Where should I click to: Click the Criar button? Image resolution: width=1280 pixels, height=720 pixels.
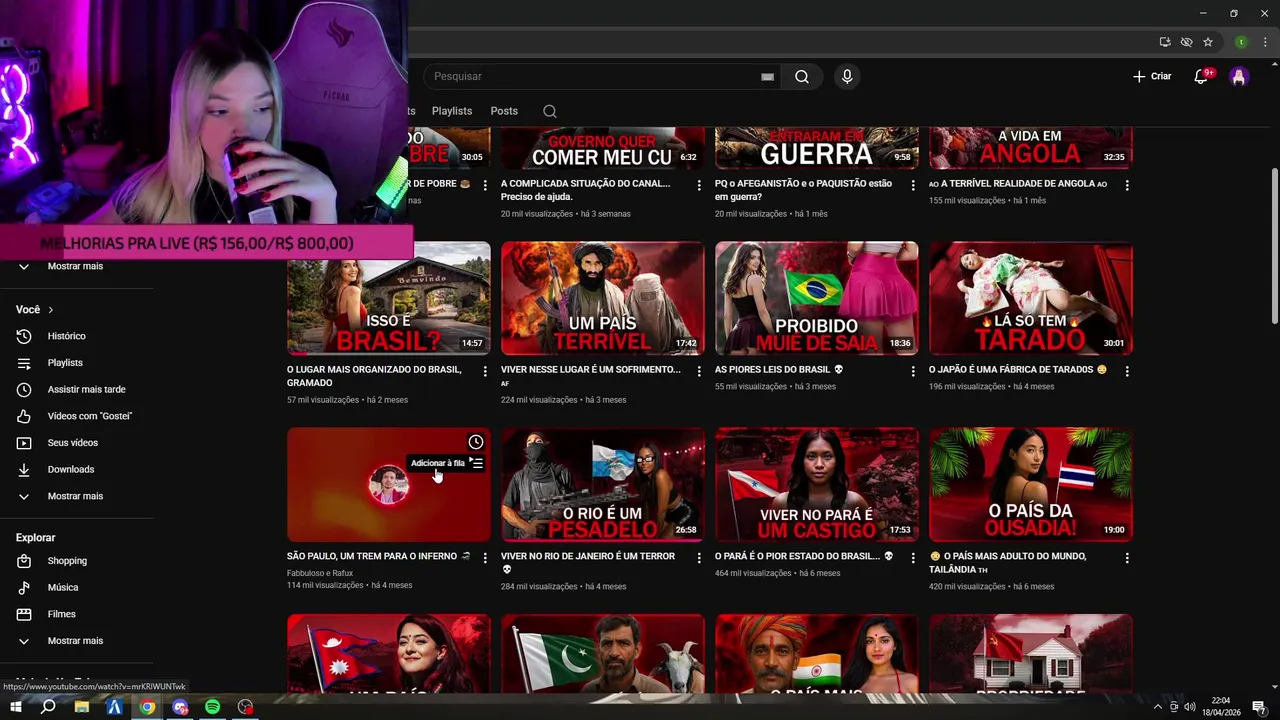(1152, 76)
